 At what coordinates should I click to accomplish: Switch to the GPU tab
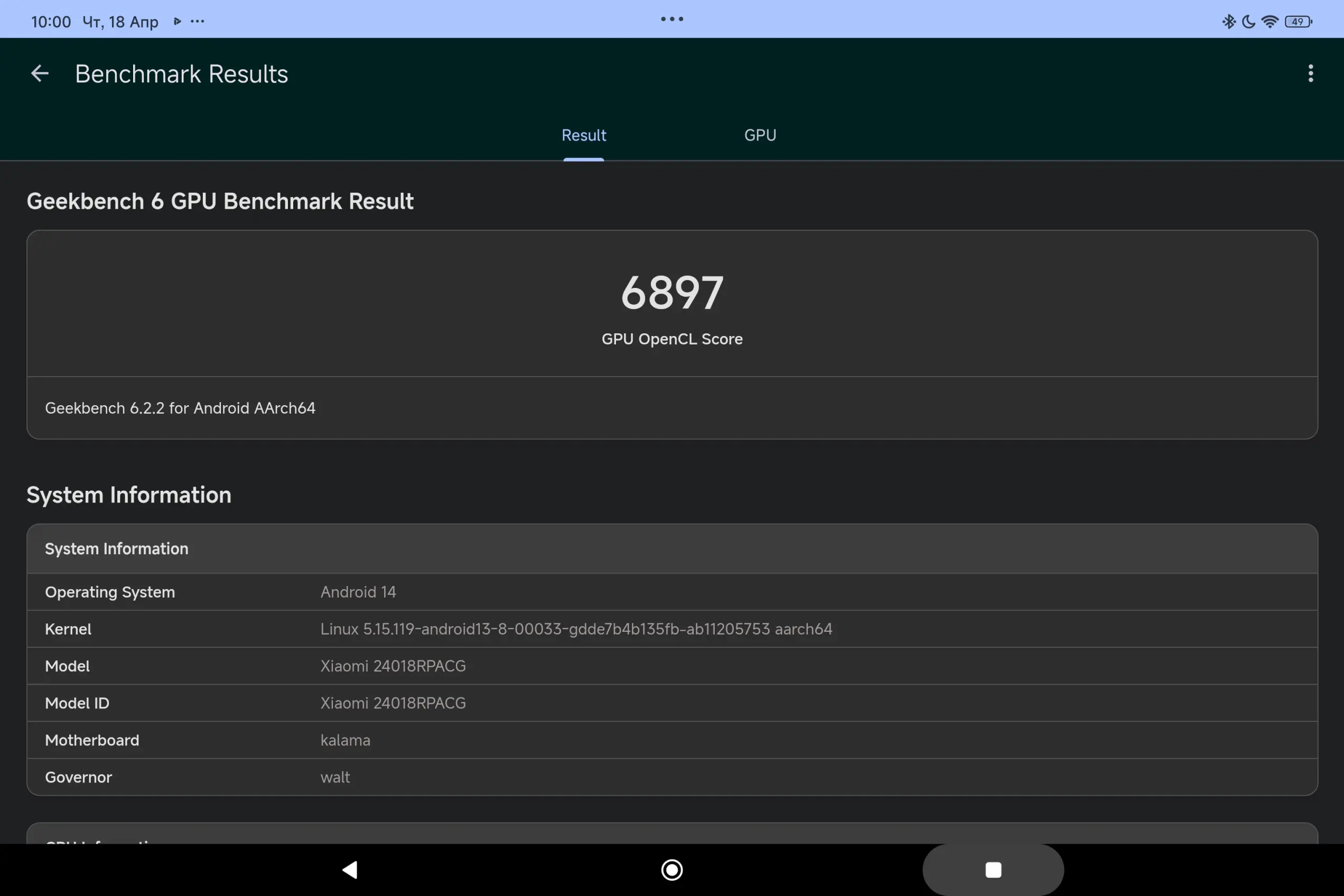click(760, 135)
